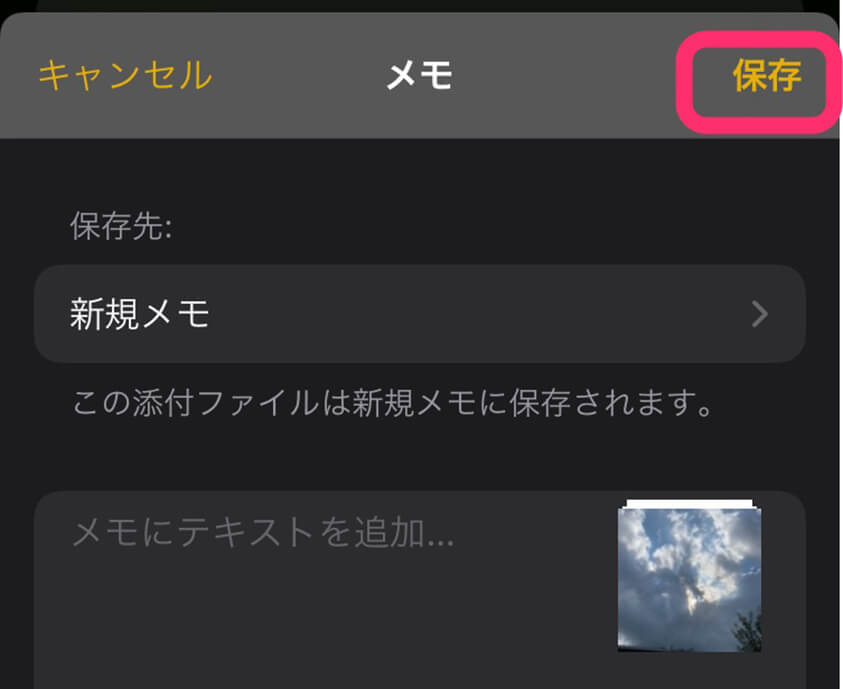Tap キャンセル to discard the memo
This screenshot has height=689, width=843.
point(125,75)
